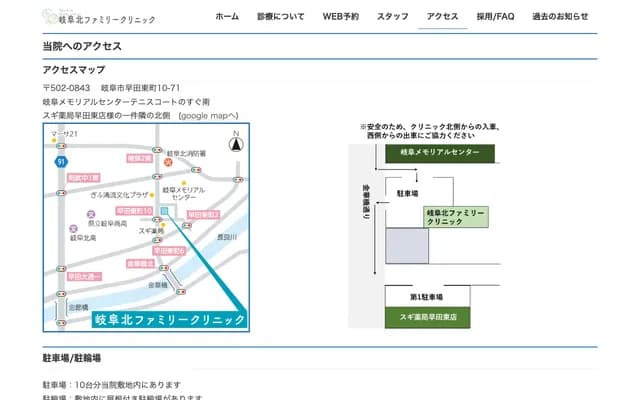This screenshot has height=400, width=640.
Task: Click the safety notice text above diagram
Action: click(x=429, y=131)
